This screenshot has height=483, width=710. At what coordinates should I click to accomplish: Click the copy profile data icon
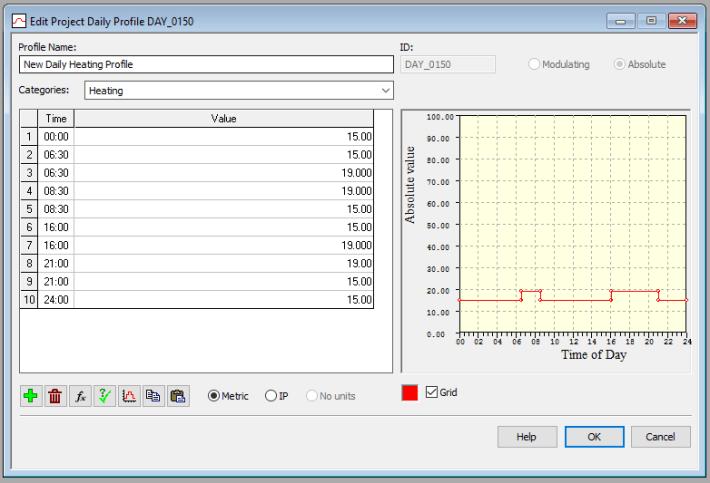coord(153,396)
